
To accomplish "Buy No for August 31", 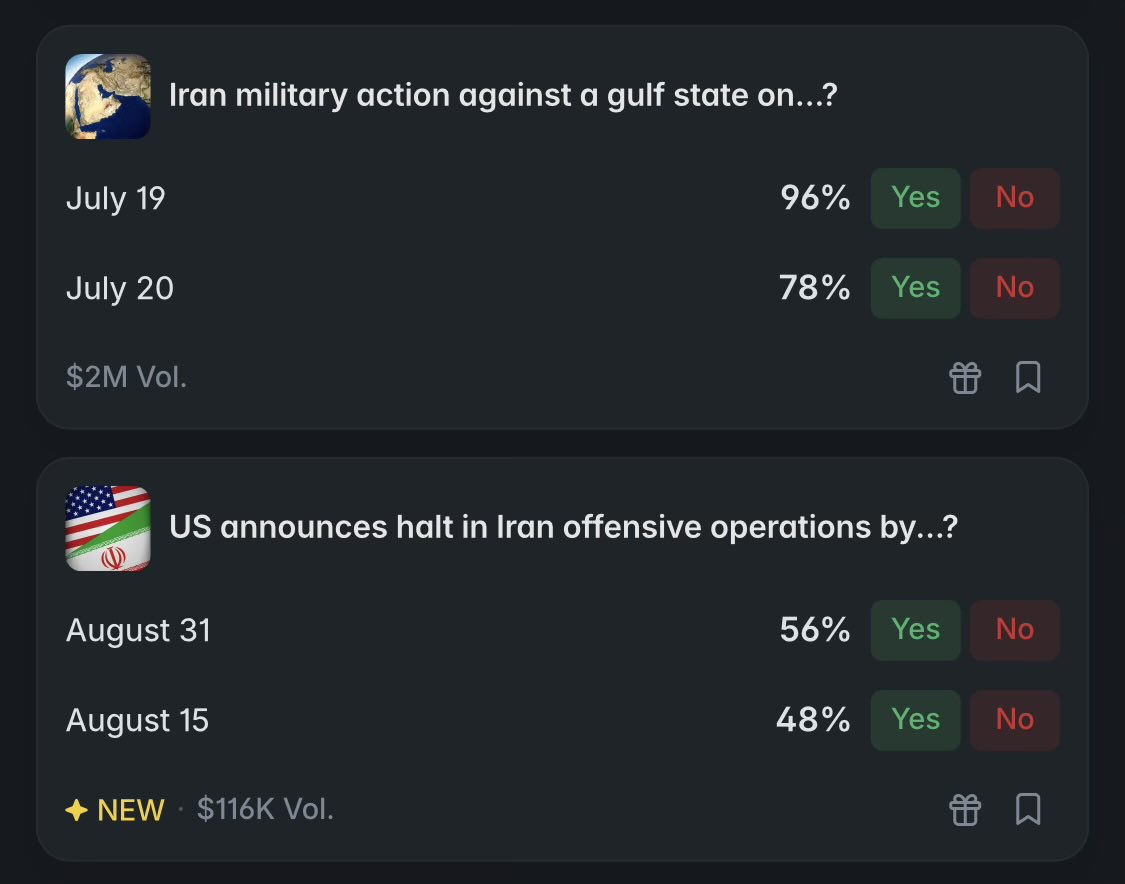I will pos(1015,630).
